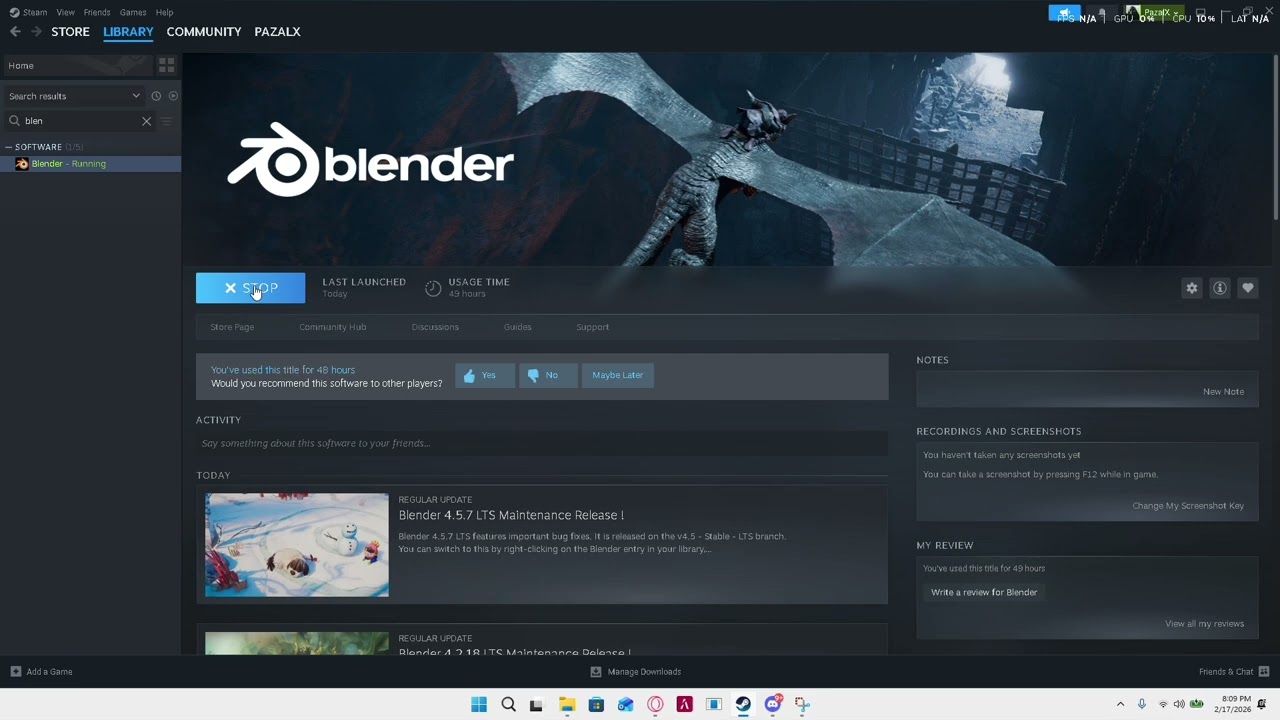Click the announcements megaphone icon
Image resolution: width=1280 pixels, height=720 pixels.
pyautogui.click(x=1065, y=14)
